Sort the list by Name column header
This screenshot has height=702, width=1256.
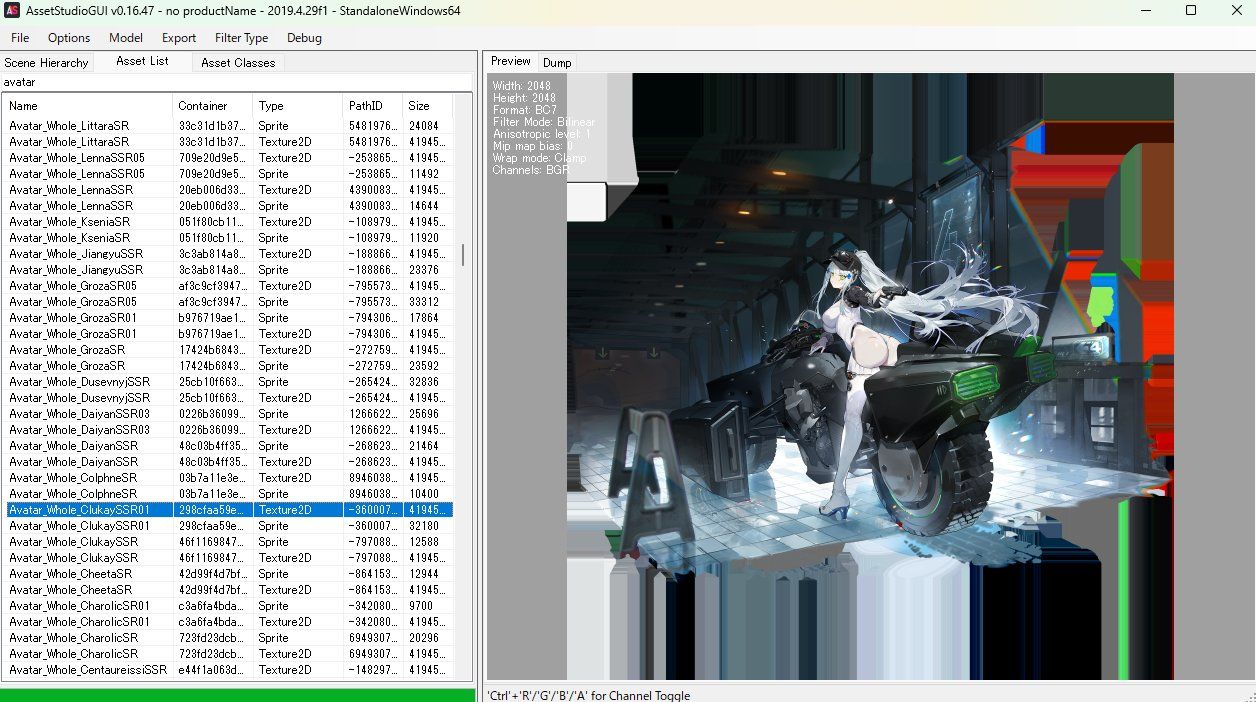88,106
